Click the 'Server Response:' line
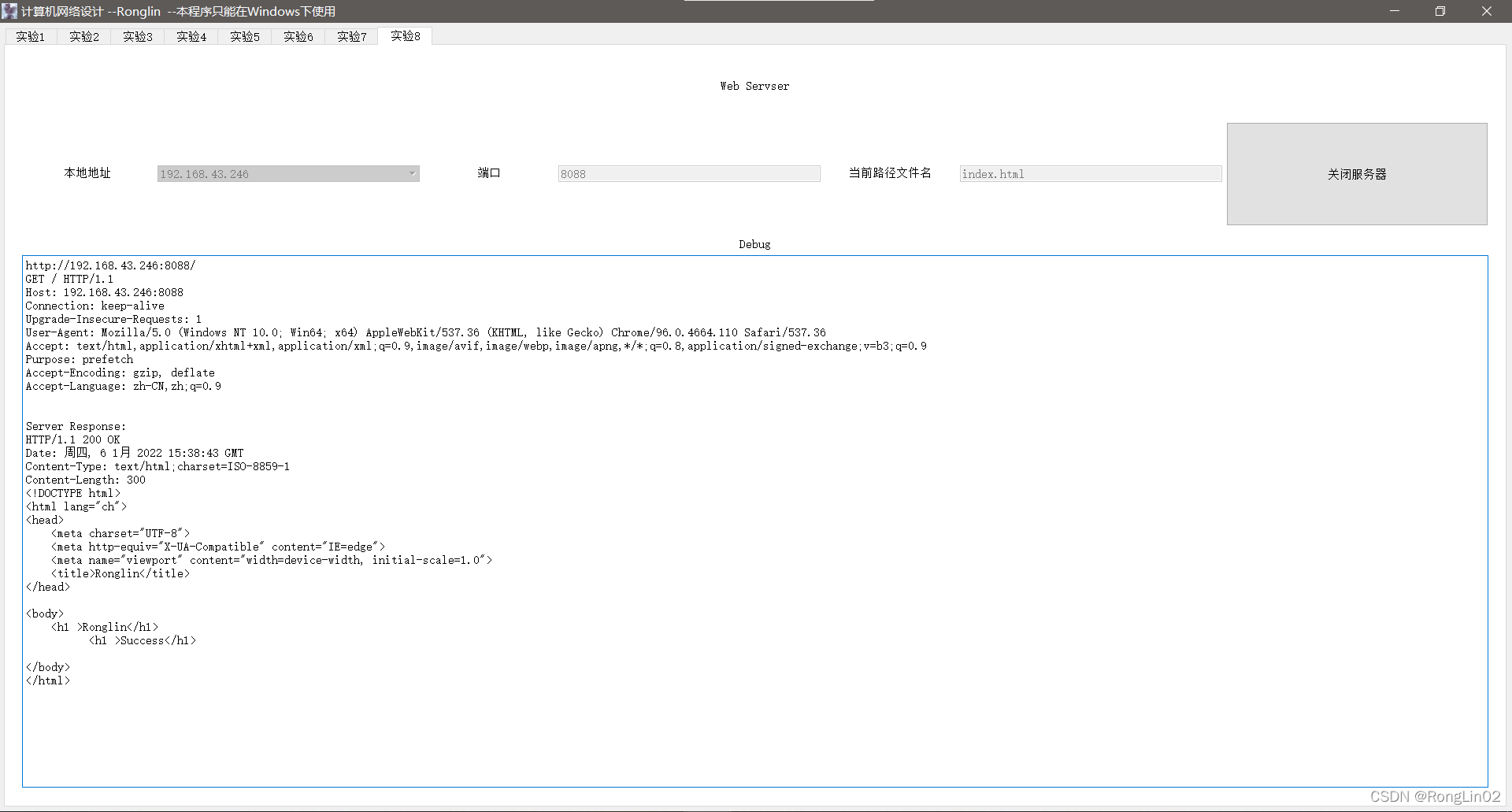This screenshot has height=812, width=1512. tap(76, 426)
